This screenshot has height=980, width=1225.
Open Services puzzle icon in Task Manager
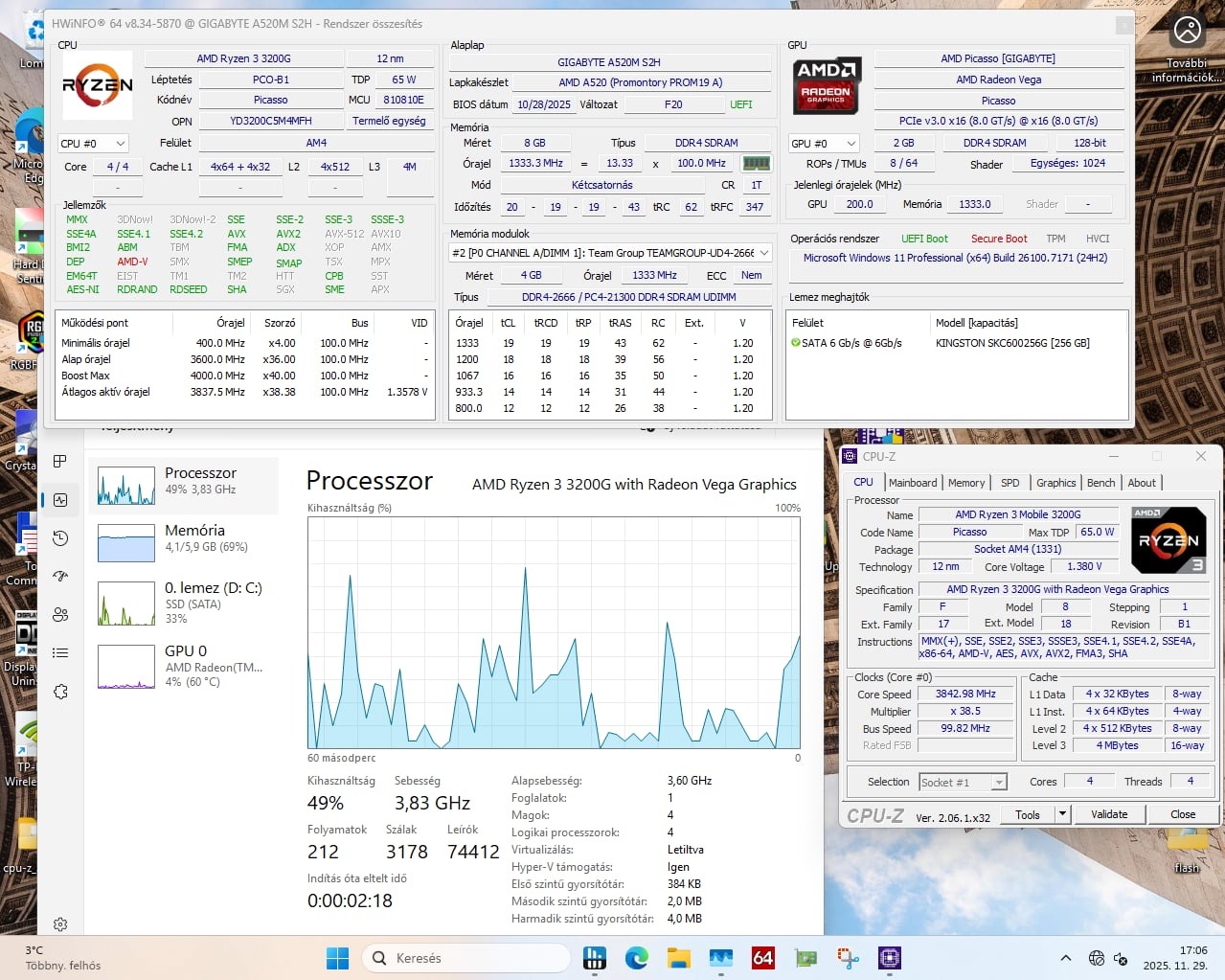click(x=60, y=692)
